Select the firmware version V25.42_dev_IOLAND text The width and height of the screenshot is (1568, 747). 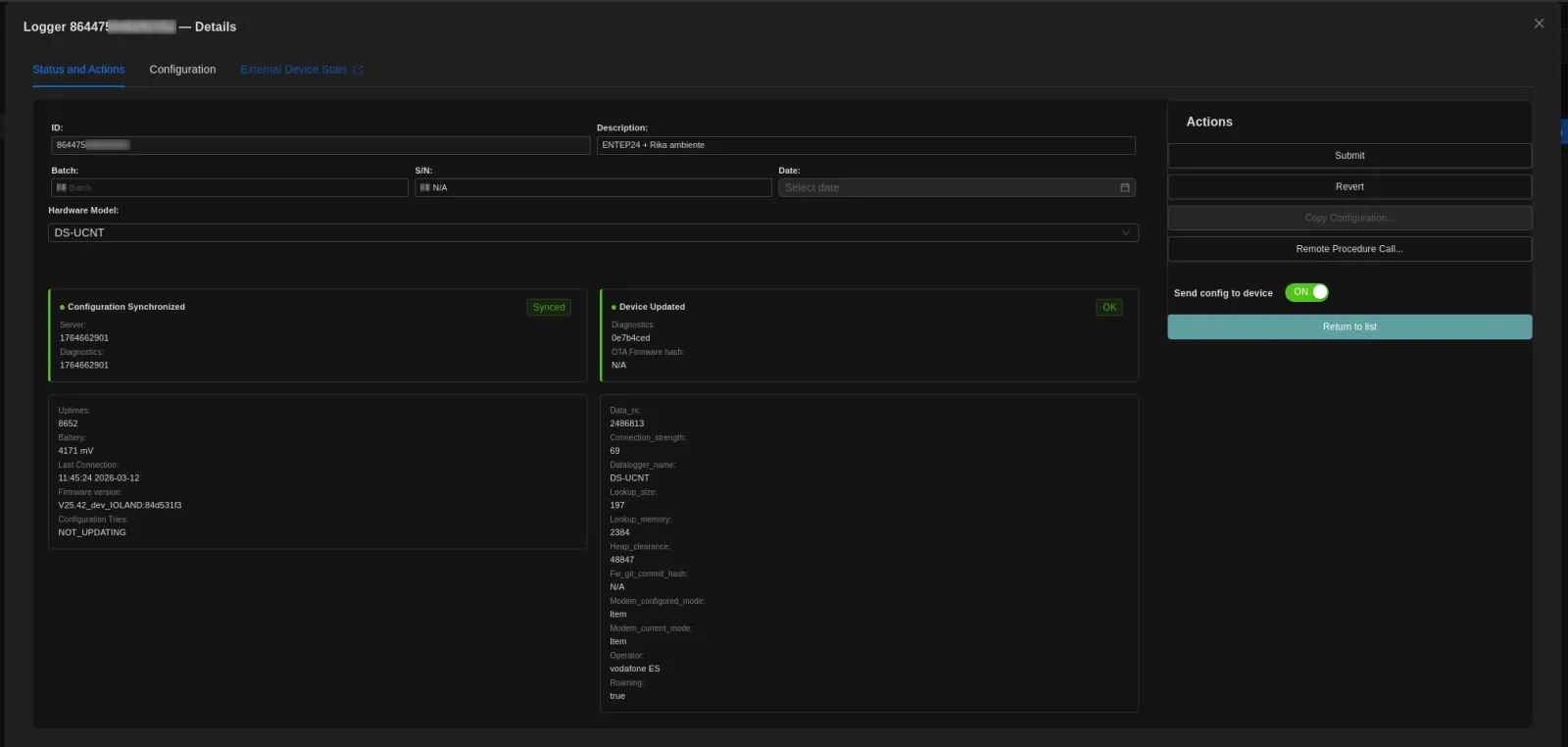120,506
